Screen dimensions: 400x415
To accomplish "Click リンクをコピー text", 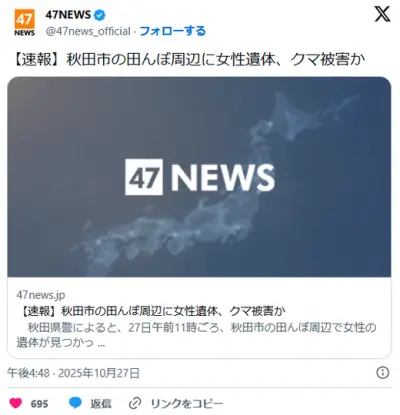I will (x=187, y=404).
